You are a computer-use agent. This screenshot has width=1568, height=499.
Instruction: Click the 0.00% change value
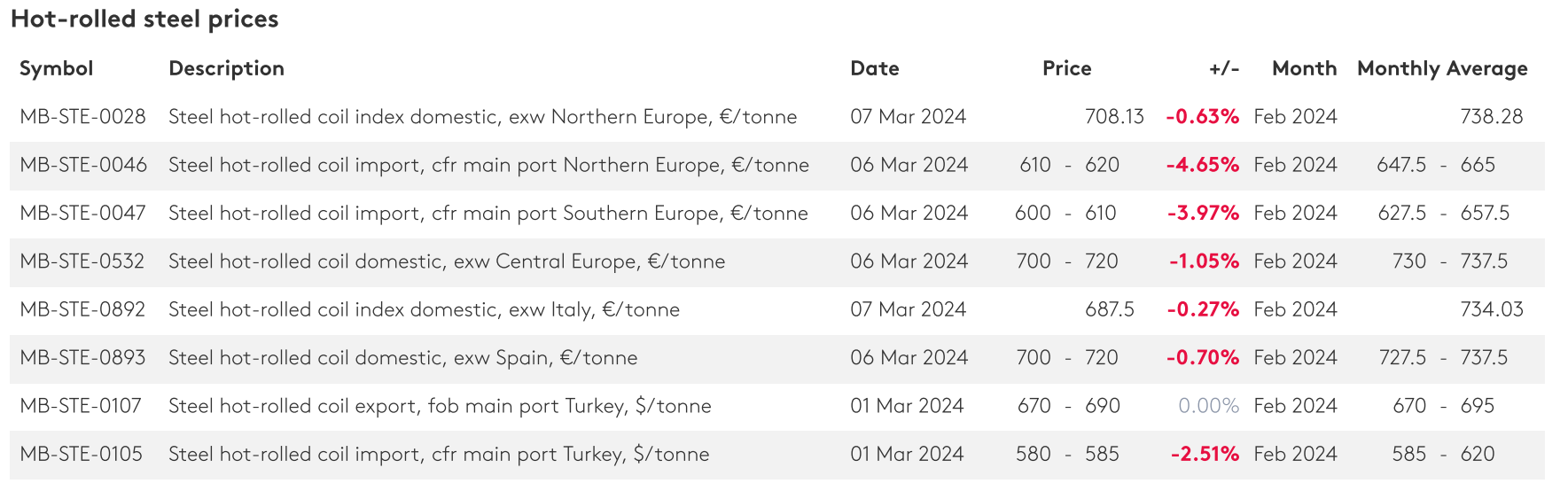(x=1208, y=406)
